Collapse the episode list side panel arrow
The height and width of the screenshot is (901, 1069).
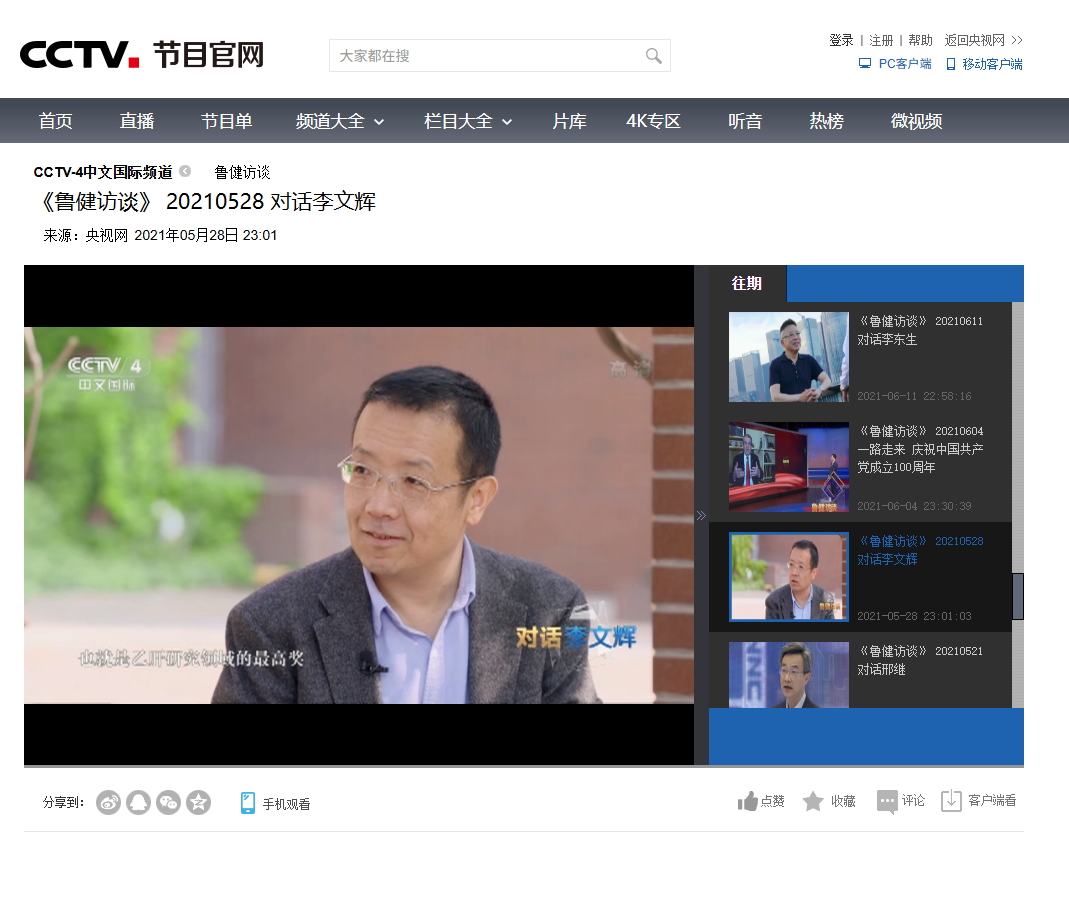[x=701, y=515]
